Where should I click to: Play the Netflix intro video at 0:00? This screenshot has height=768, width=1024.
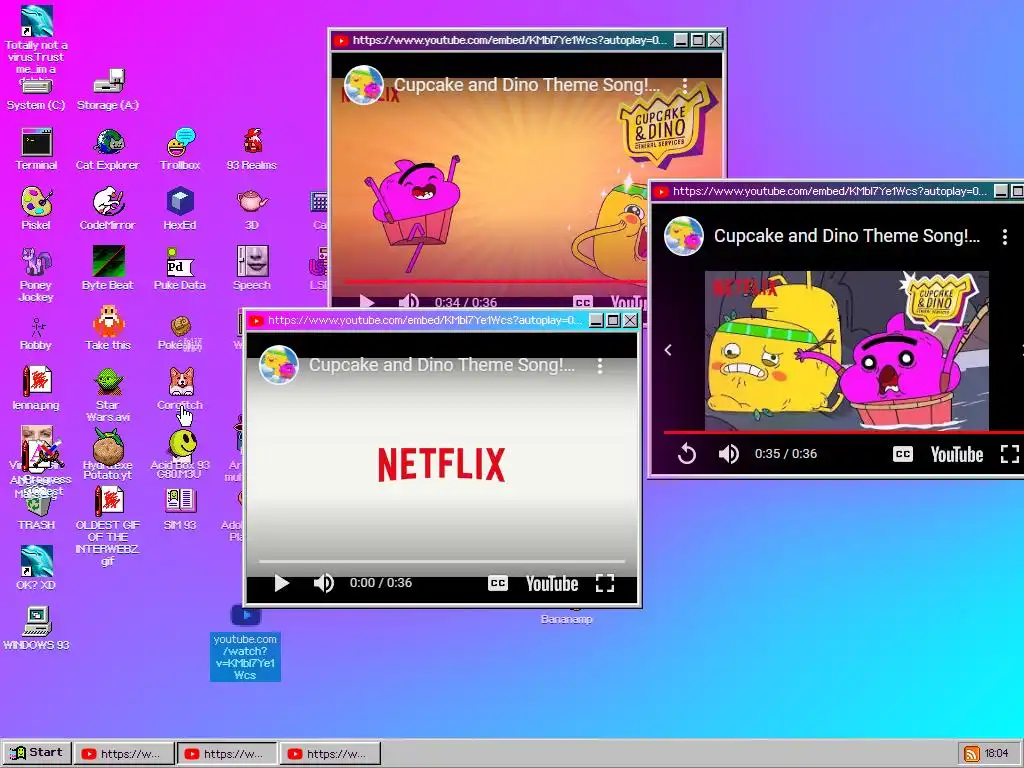tap(281, 583)
